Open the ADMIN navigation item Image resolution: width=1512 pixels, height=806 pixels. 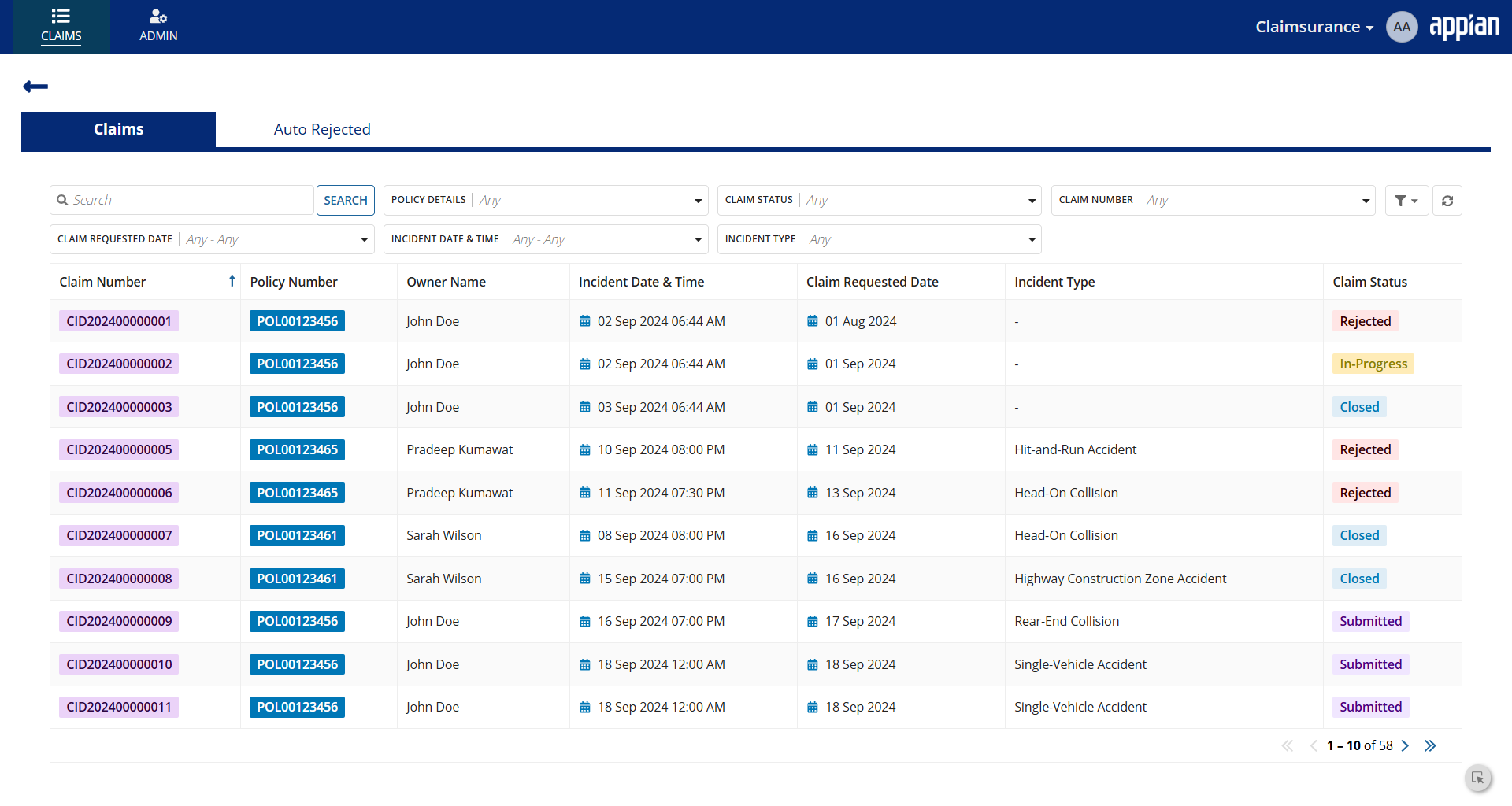(x=158, y=27)
